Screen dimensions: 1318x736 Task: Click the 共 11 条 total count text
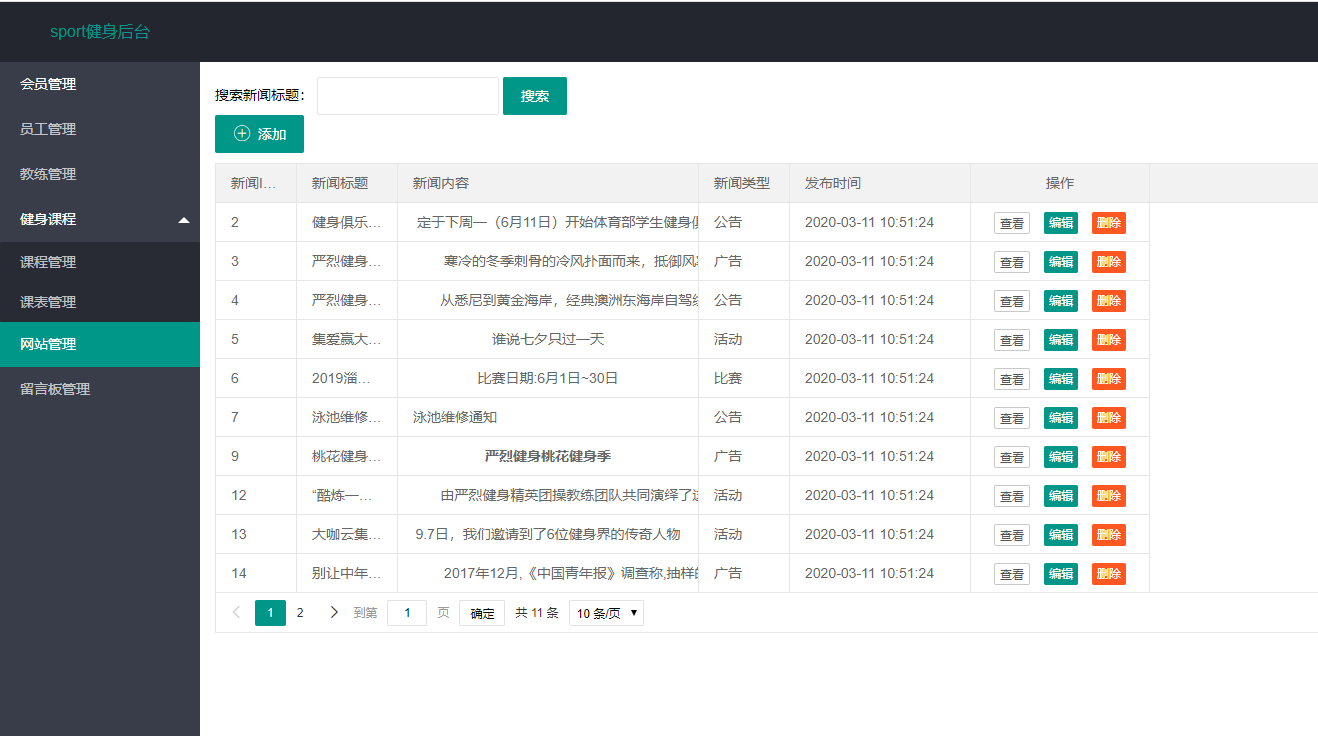click(537, 613)
